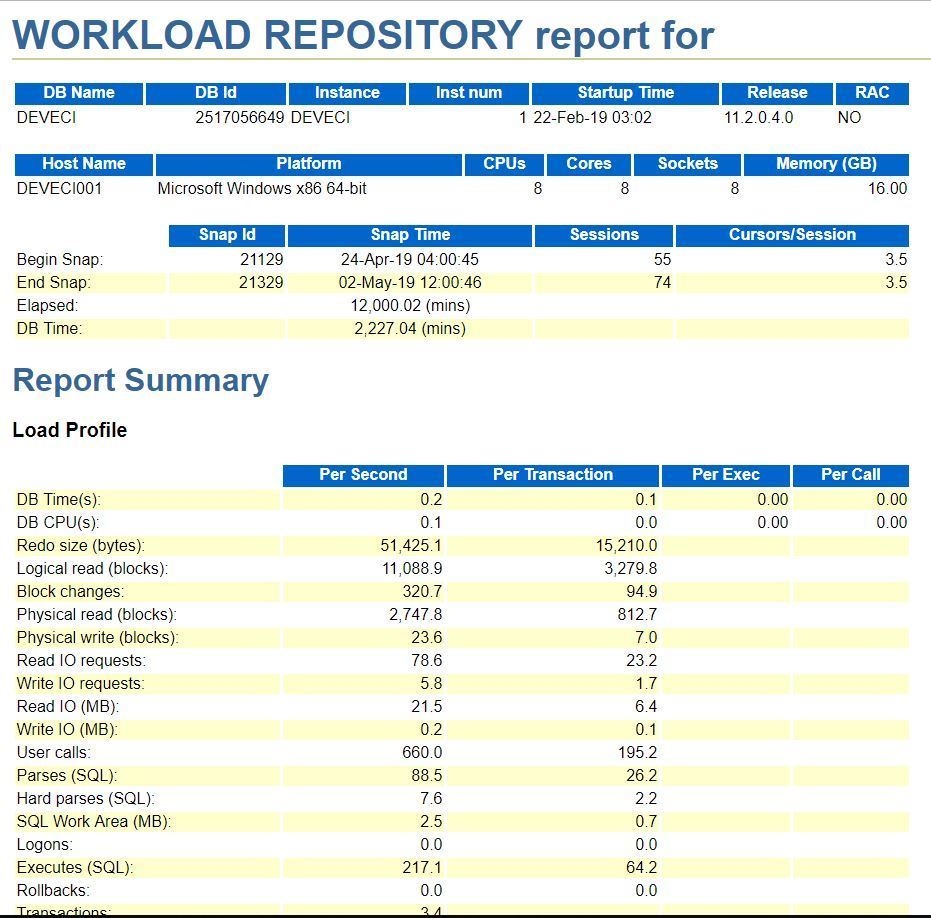
Task: Click the end snap time 02-May-19 12:00:46
Action: (x=410, y=283)
